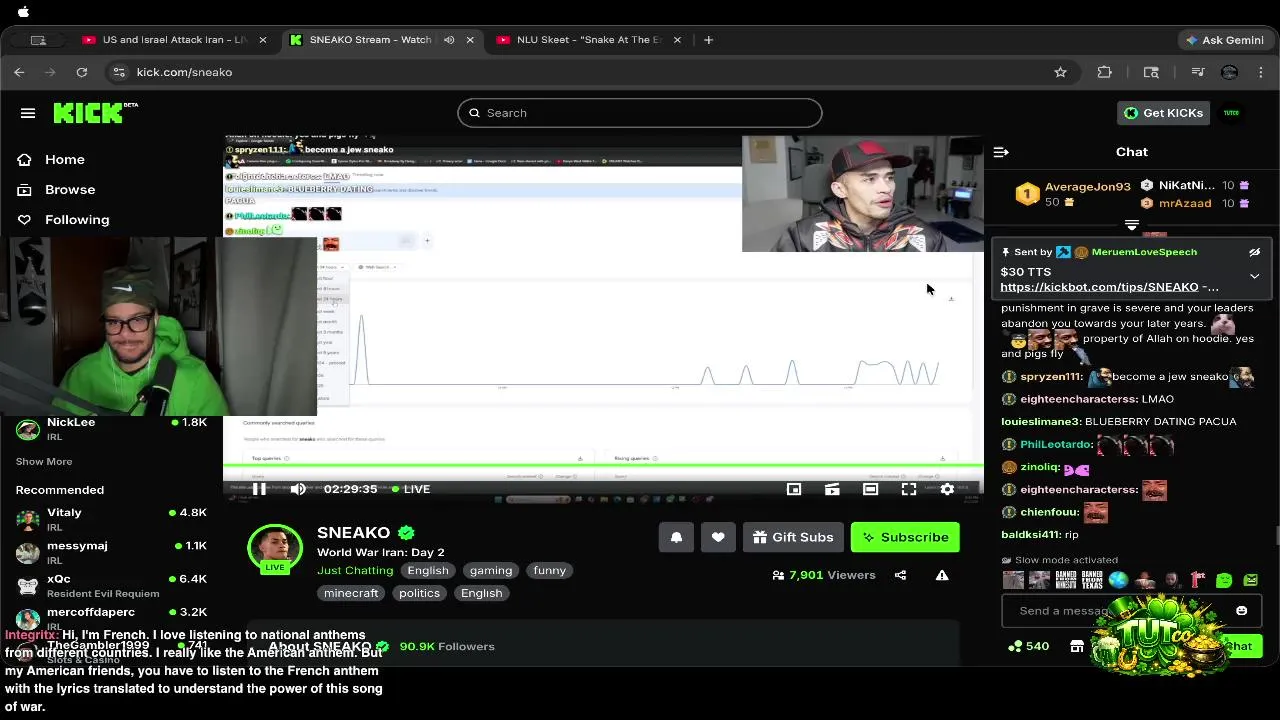Viewport: 1280px width, 720px height.
Task: Click the Gift Subs button
Action: [793, 537]
